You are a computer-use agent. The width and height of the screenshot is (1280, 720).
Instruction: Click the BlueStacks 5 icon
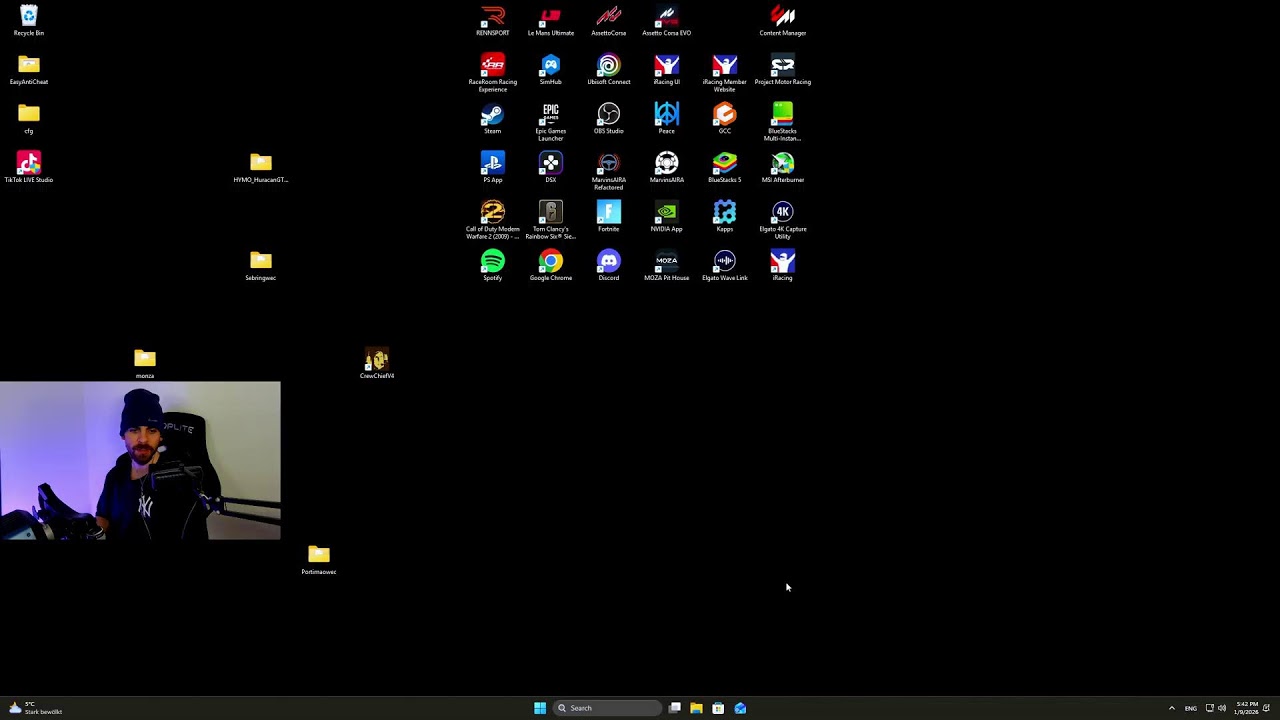(724, 167)
